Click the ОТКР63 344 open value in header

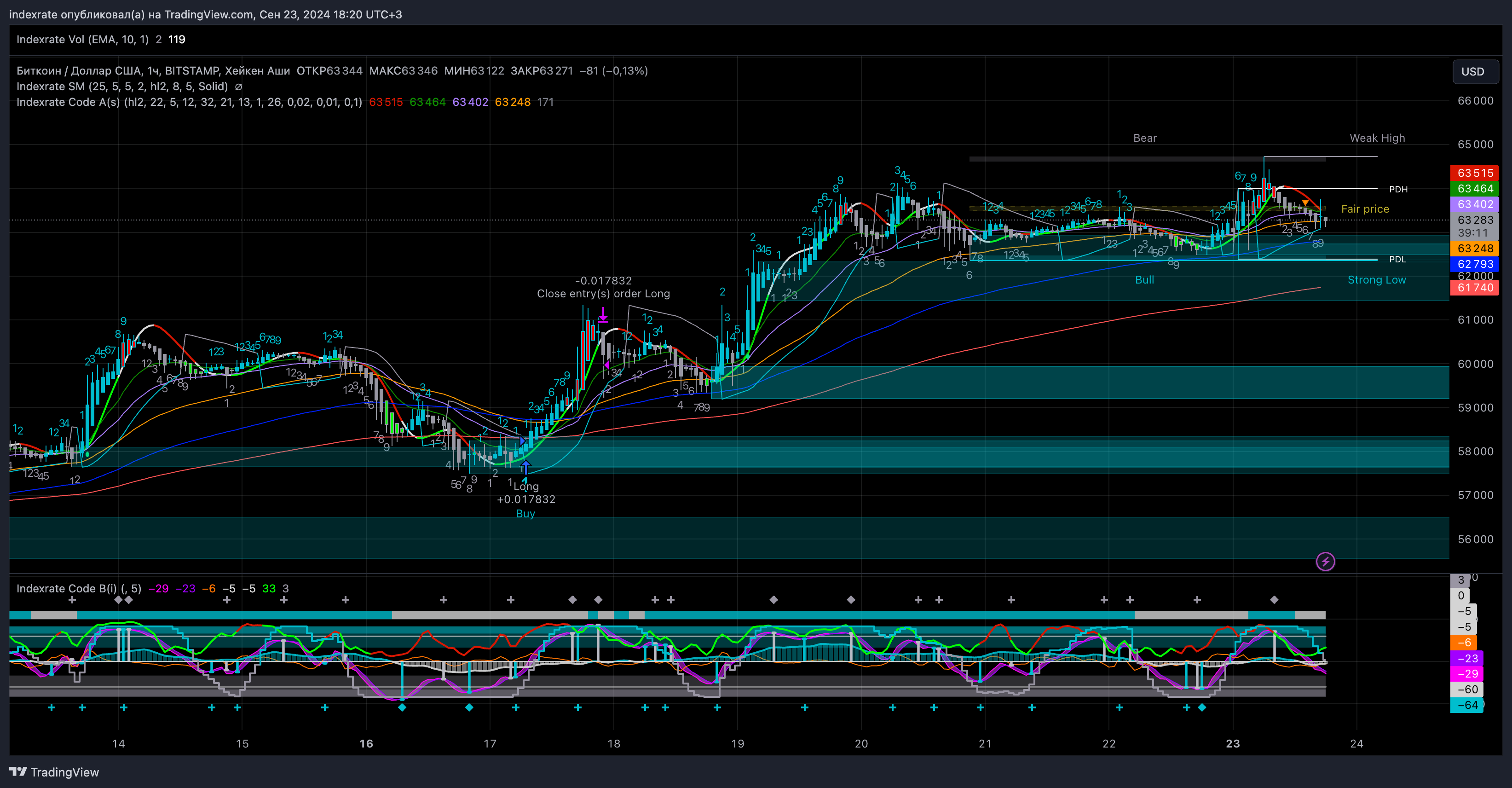(329, 70)
